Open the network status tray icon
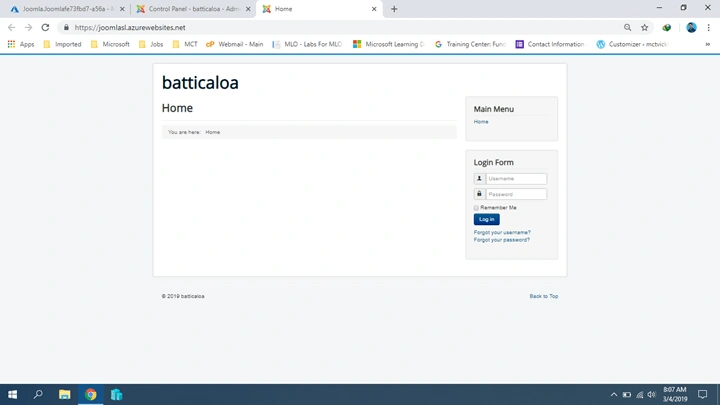 (x=639, y=394)
